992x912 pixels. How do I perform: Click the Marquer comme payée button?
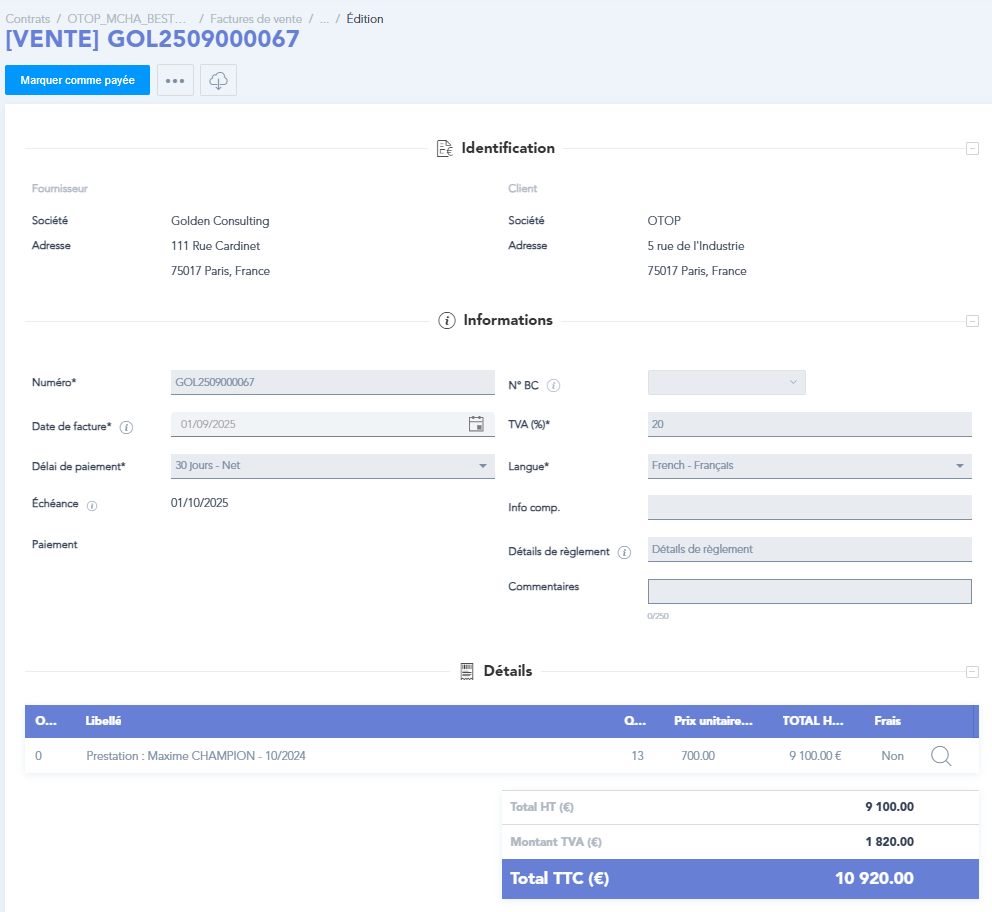tap(77, 80)
